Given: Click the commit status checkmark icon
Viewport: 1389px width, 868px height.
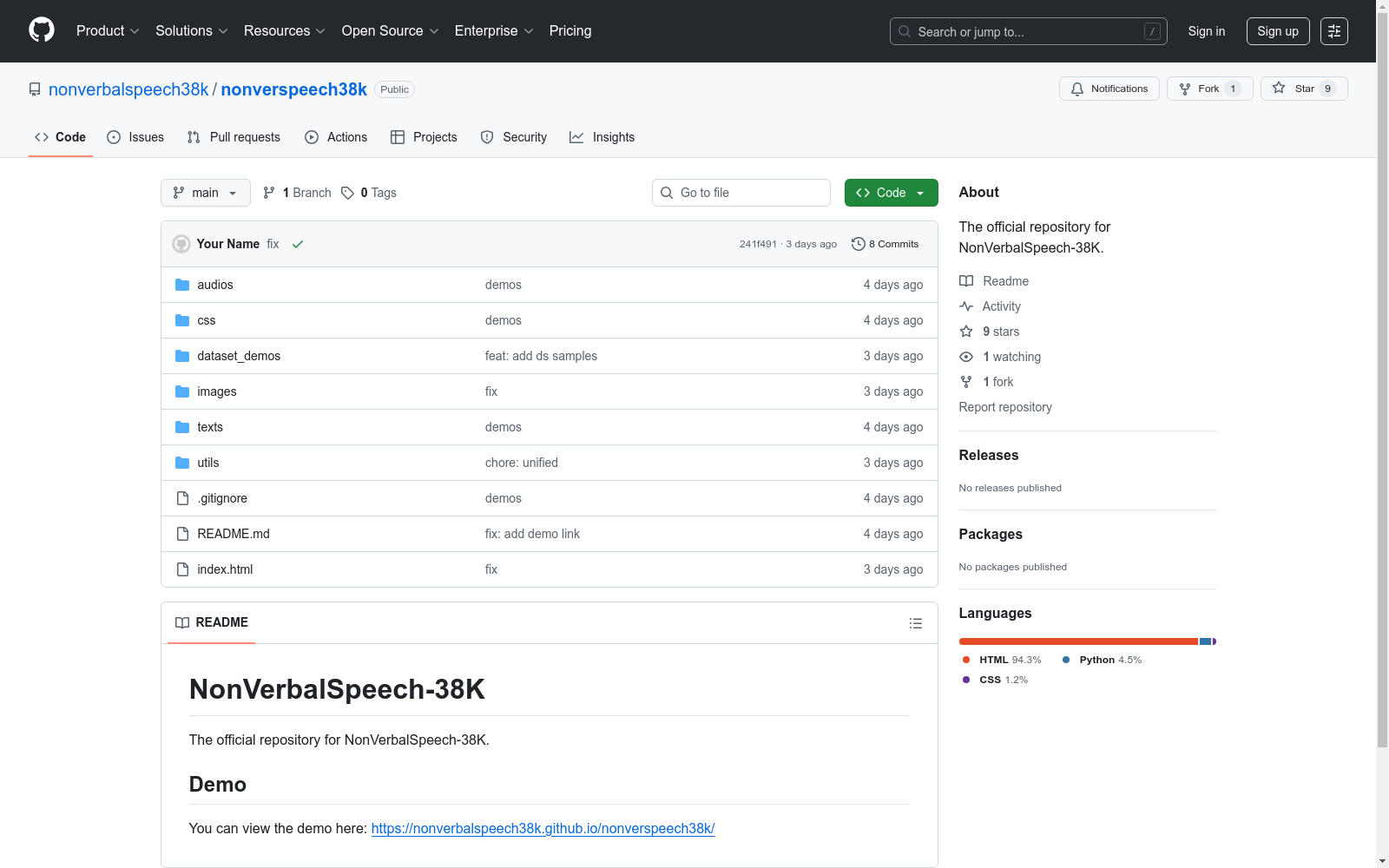Looking at the screenshot, I should pyautogui.click(x=298, y=244).
